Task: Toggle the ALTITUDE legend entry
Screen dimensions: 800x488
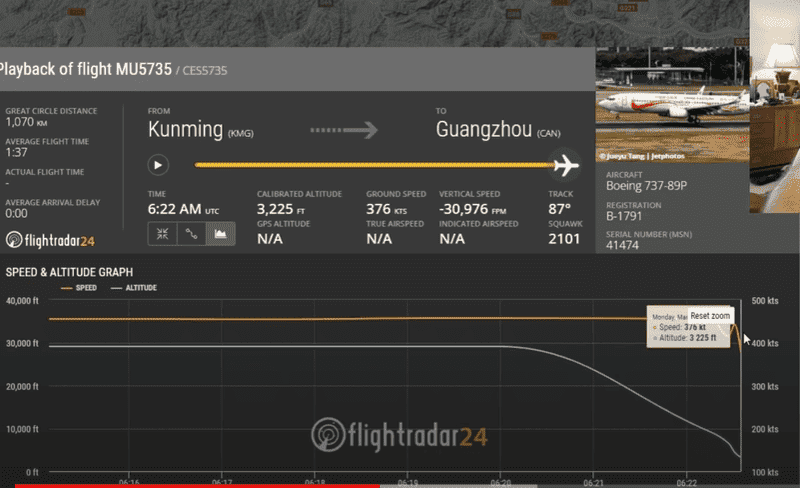Action: pos(134,288)
